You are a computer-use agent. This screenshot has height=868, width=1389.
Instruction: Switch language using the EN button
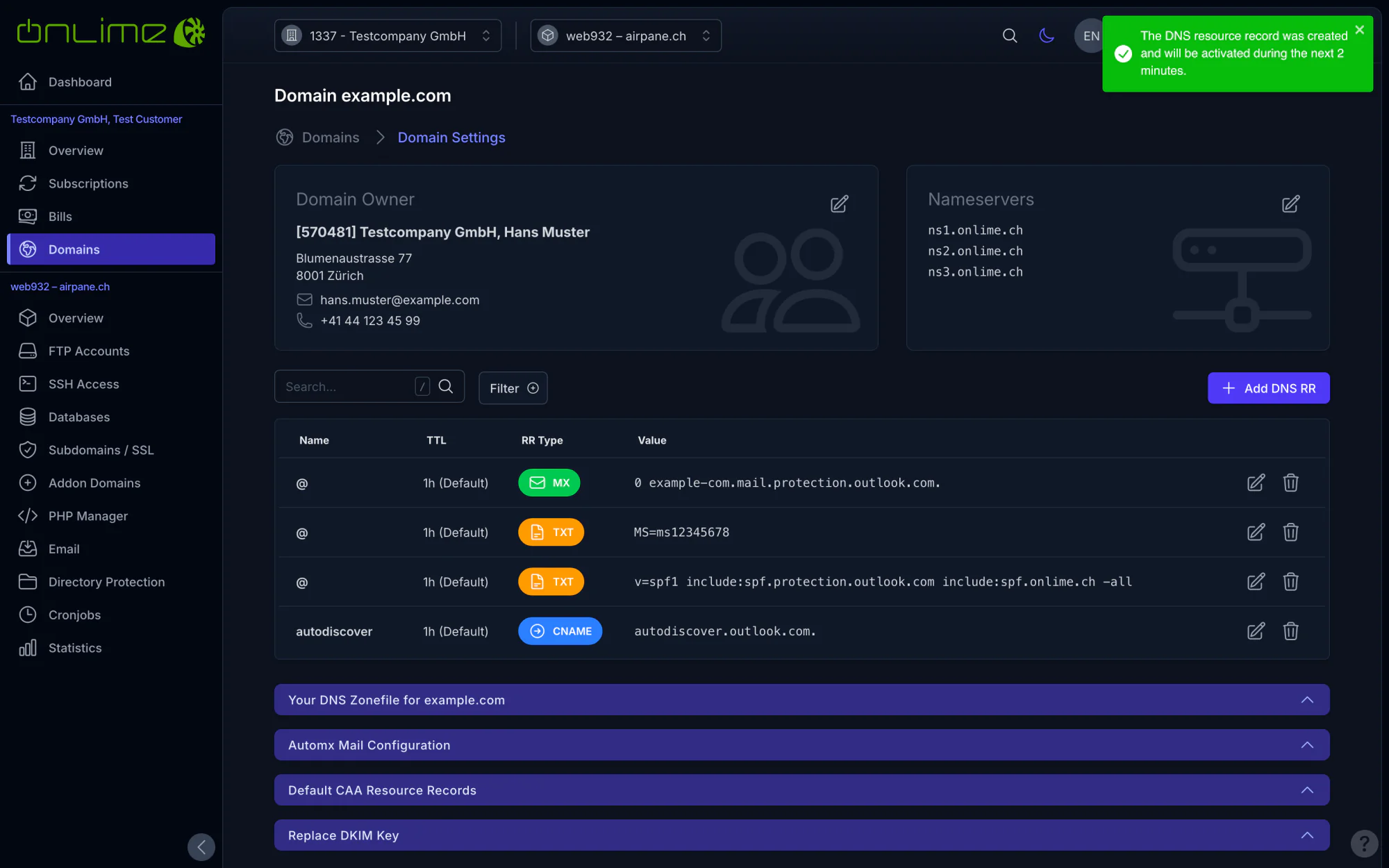click(1090, 35)
